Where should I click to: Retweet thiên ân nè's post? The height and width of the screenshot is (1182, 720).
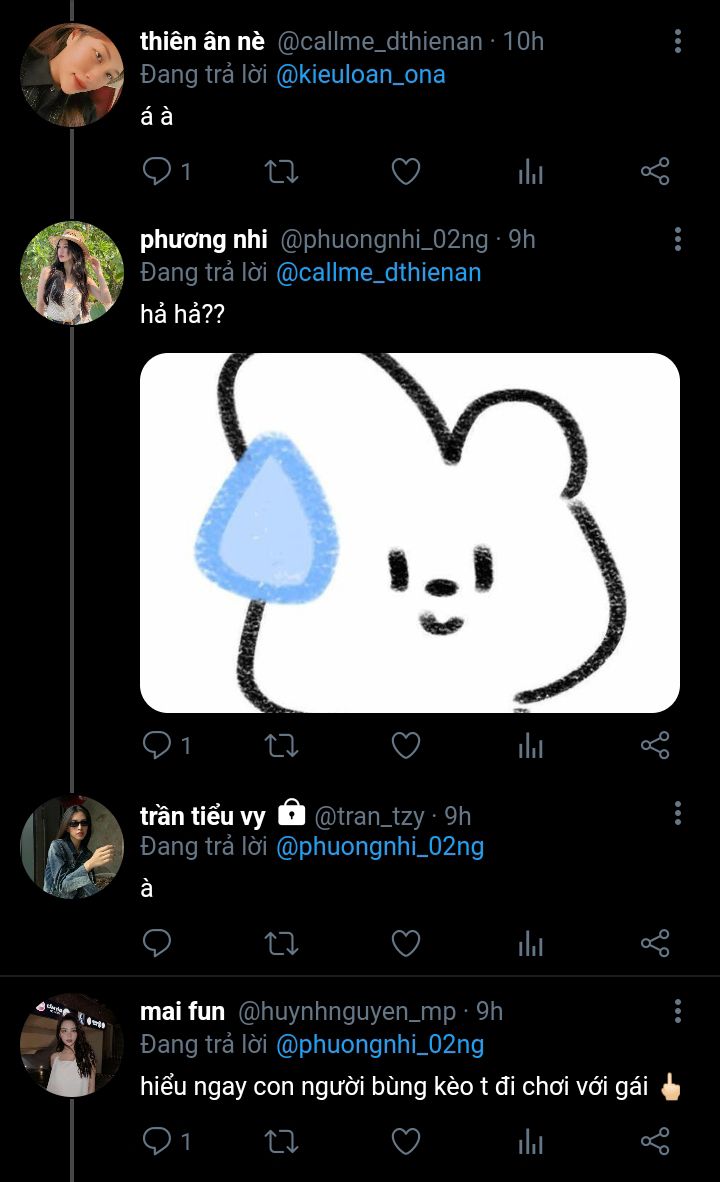coord(281,172)
